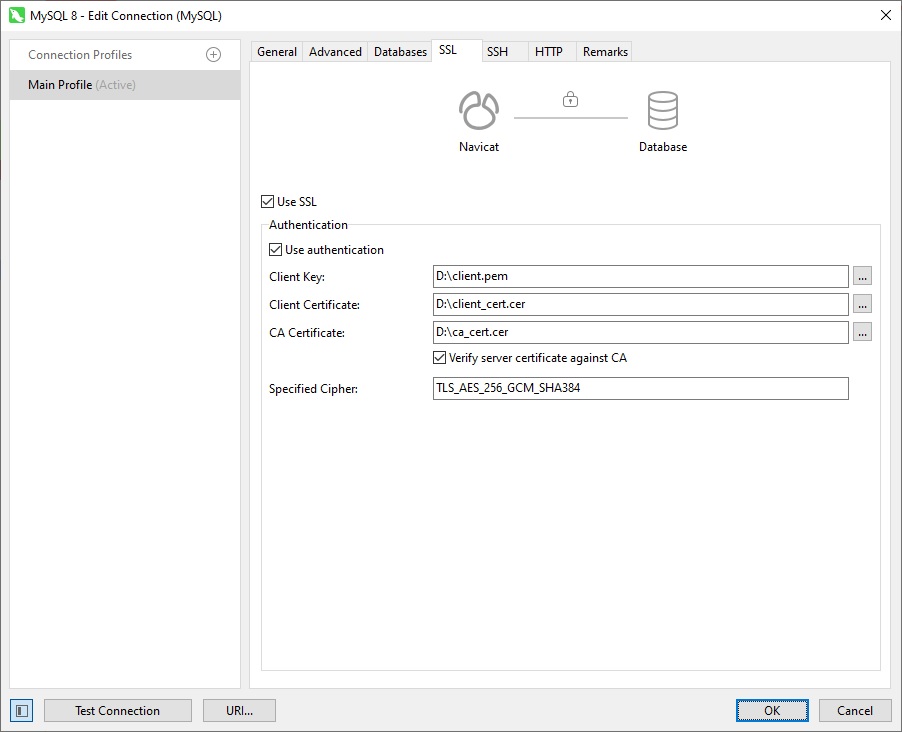Click the Client Key label

pyautogui.click(x=297, y=277)
